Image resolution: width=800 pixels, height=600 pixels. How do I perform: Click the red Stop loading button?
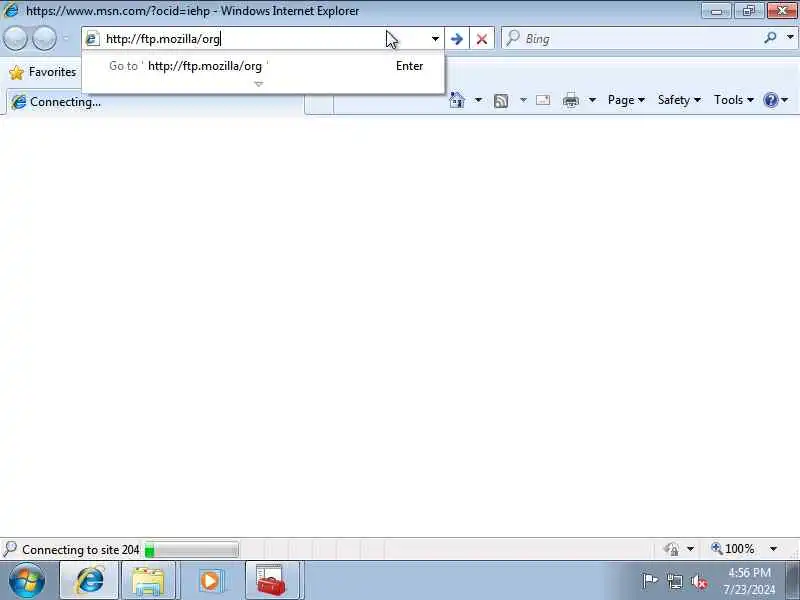click(x=481, y=39)
